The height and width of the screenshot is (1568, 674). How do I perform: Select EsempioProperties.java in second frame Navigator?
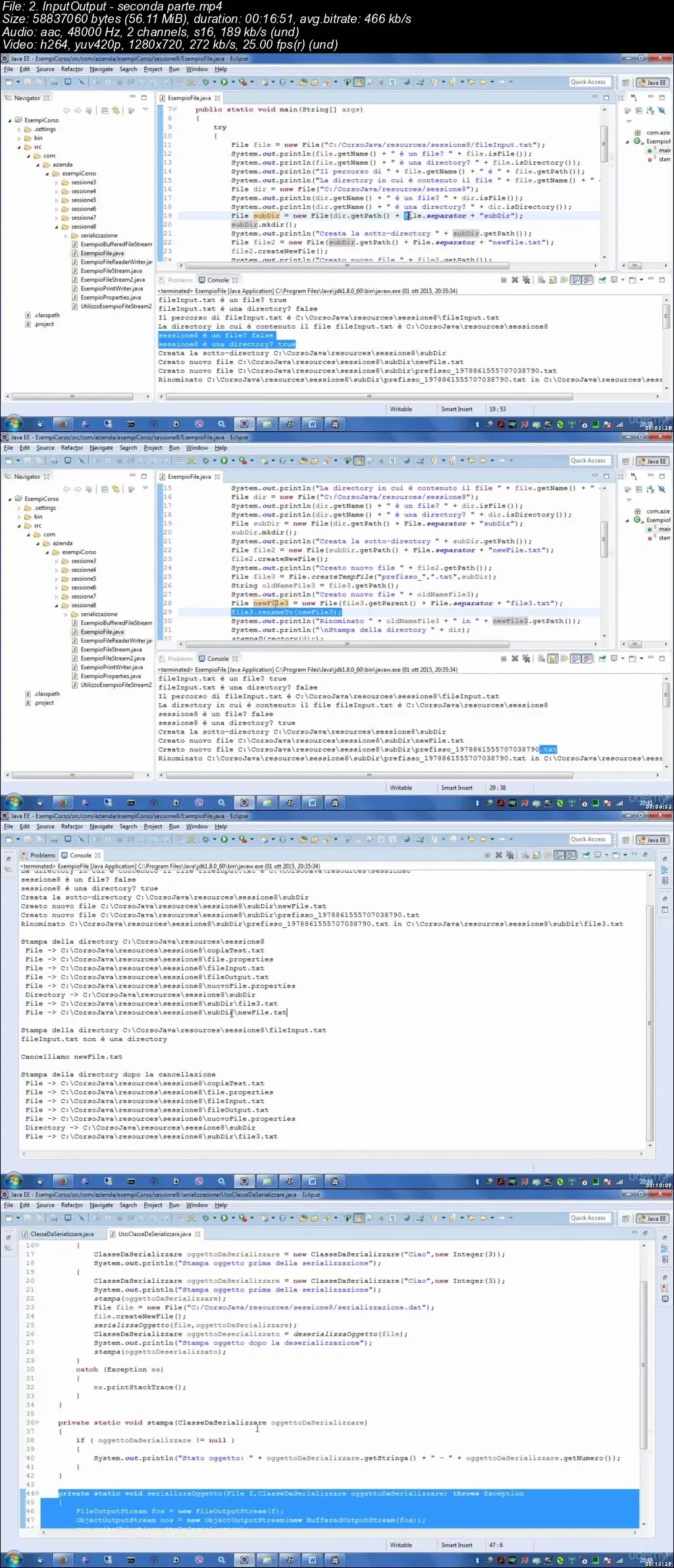(x=111, y=676)
